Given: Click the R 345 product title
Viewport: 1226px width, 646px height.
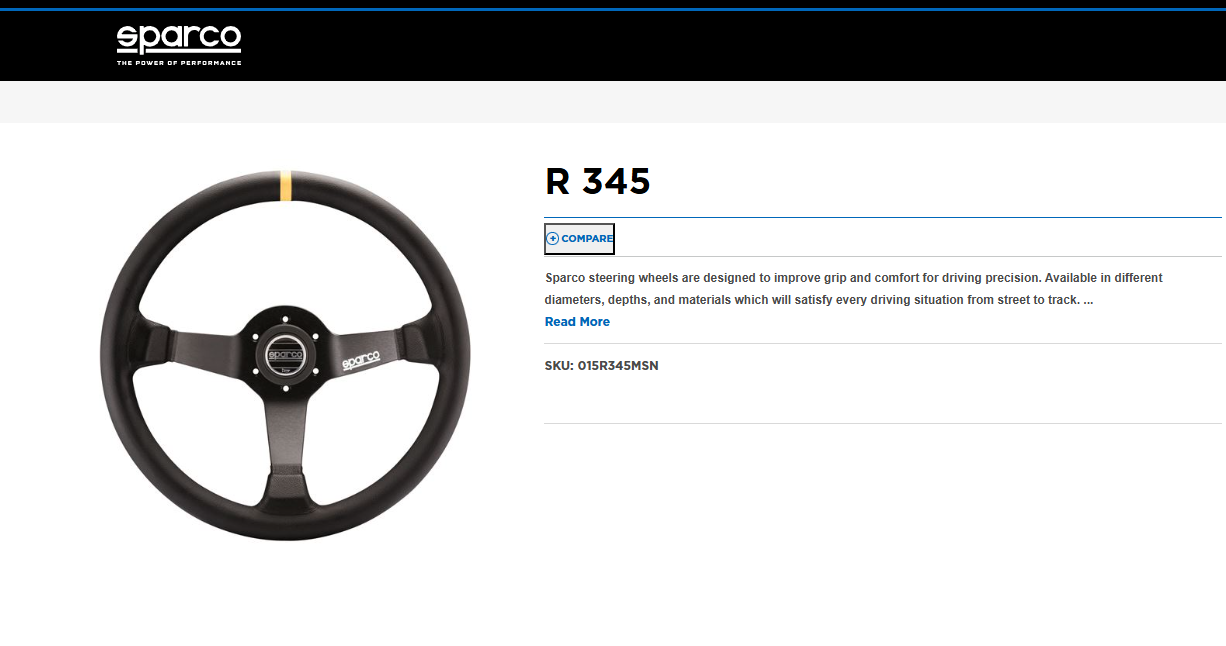Looking at the screenshot, I should tap(598, 182).
